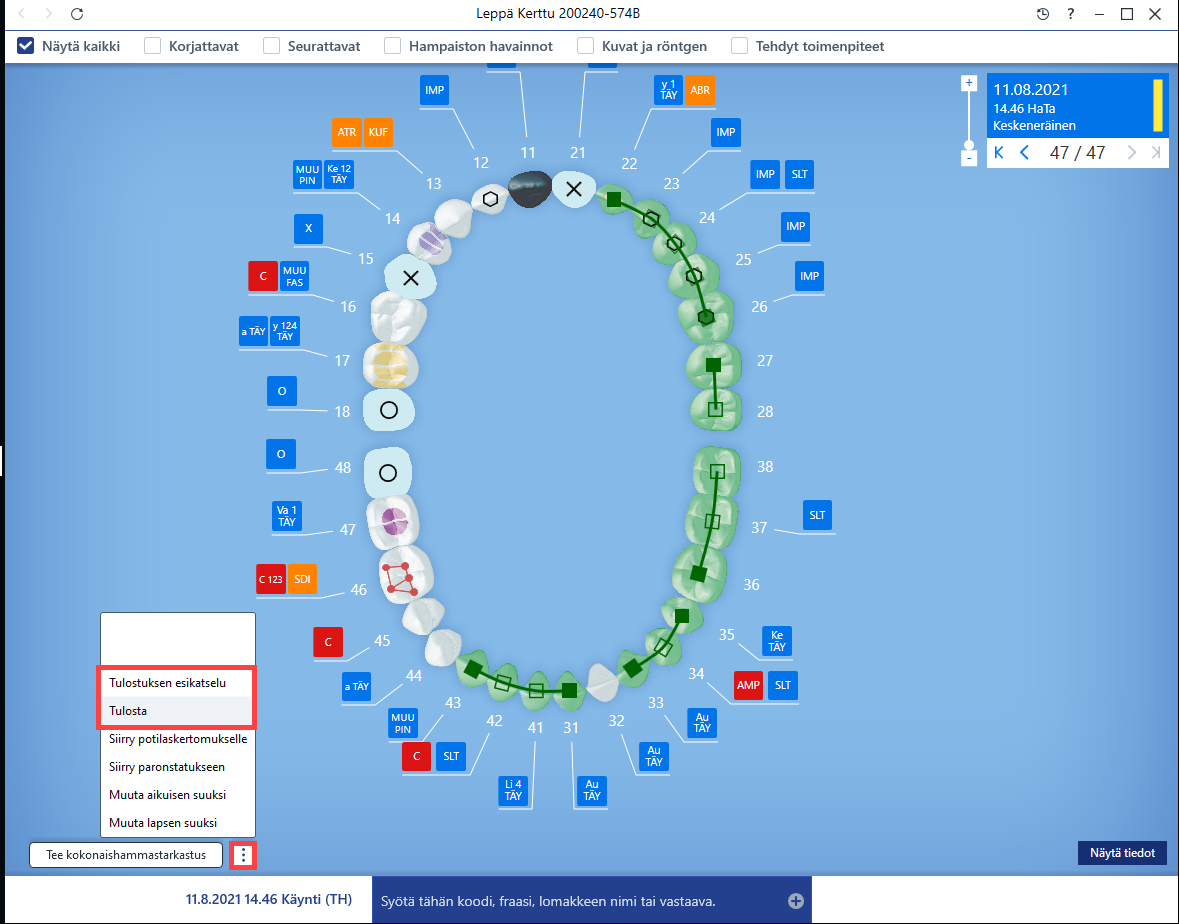Select the SLT tag on tooth 37
The width and height of the screenshot is (1179, 924).
coord(817,516)
